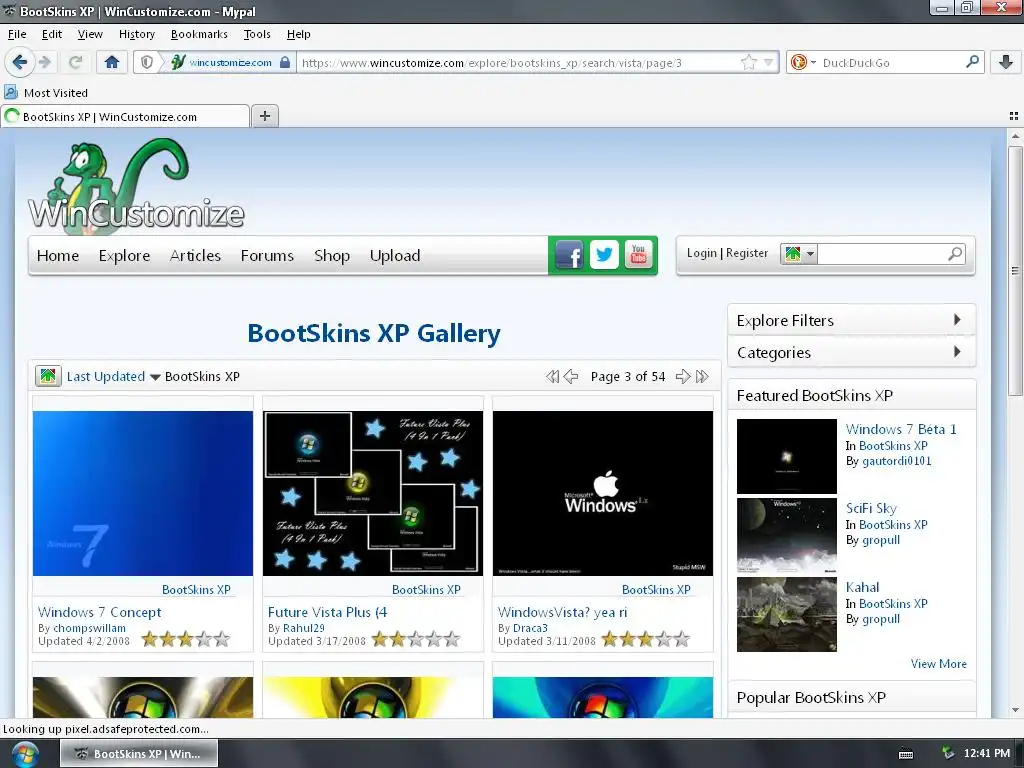Go to previous gallery page arrow

(571, 377)
